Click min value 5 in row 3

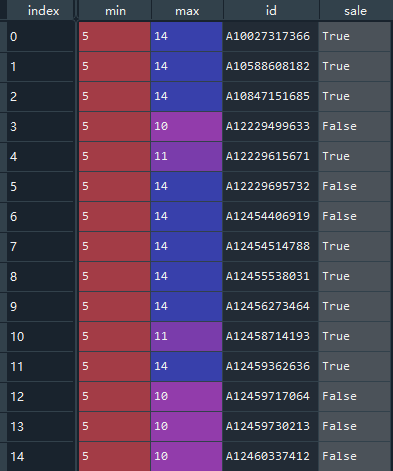click(x=114, y=126)
